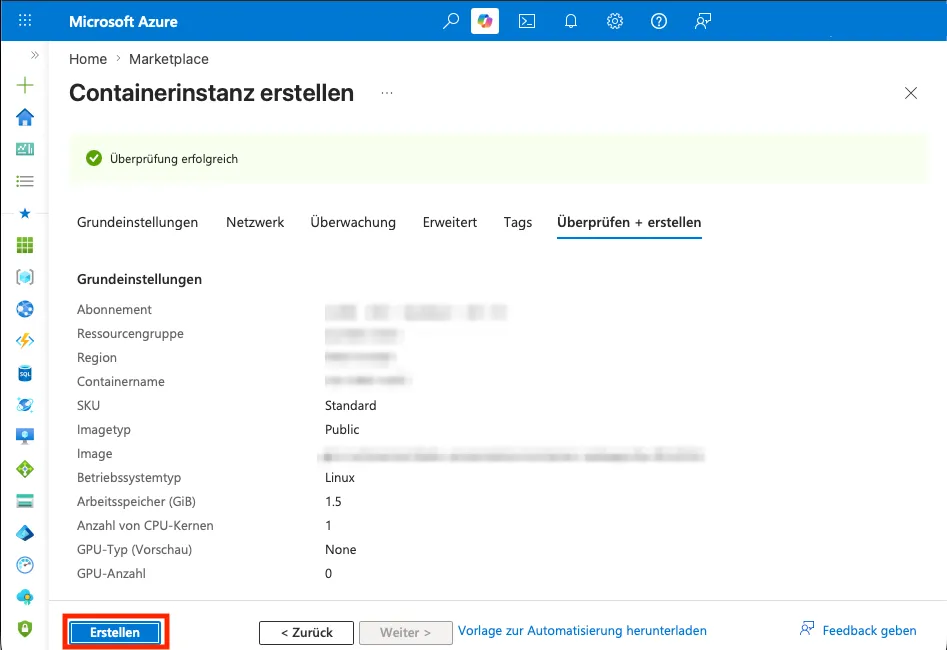Click the Erstellen button
This screenshot has height=650, width=947.
click(115, 632)
